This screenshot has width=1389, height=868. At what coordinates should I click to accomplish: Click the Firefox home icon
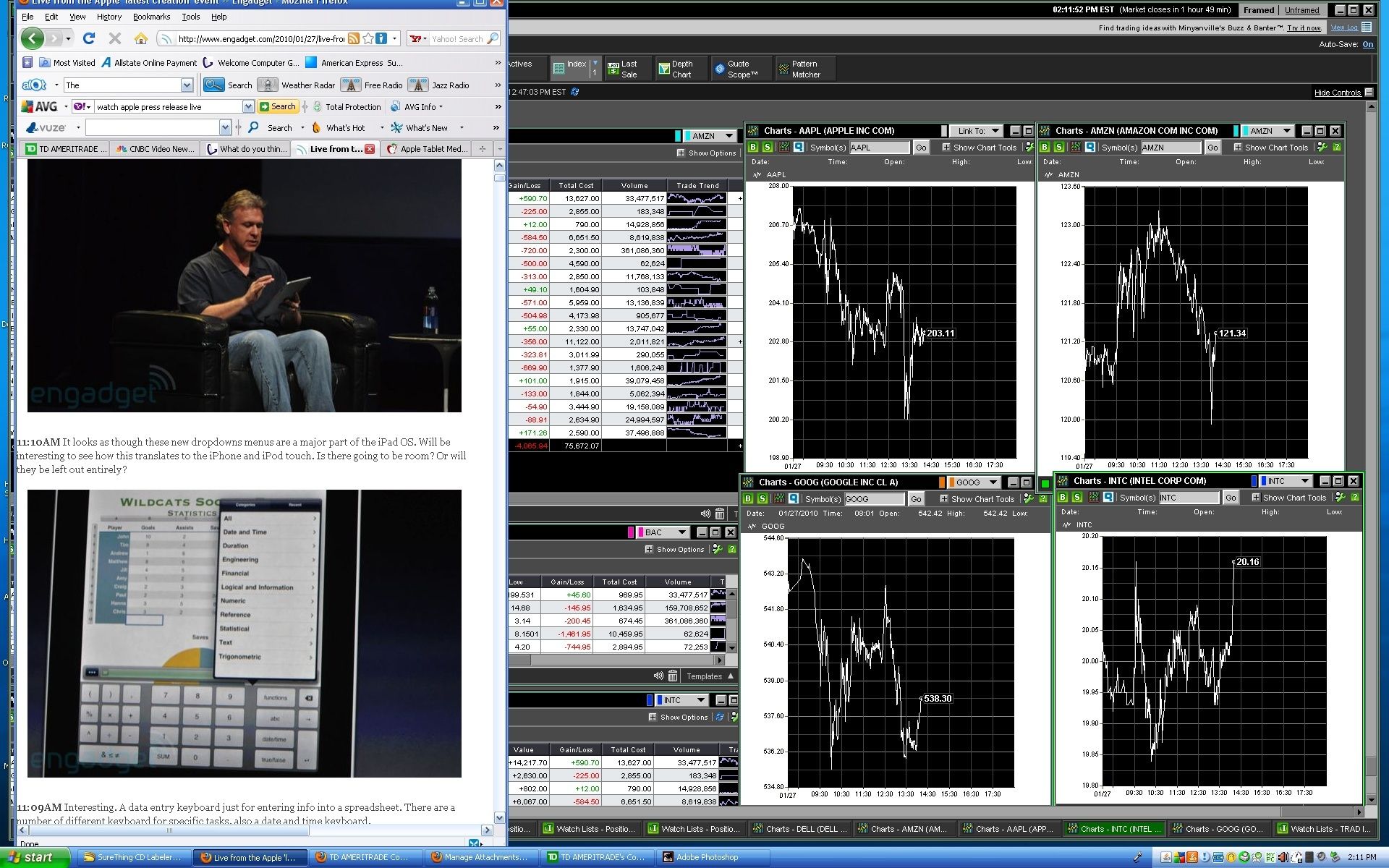point(141,38)
